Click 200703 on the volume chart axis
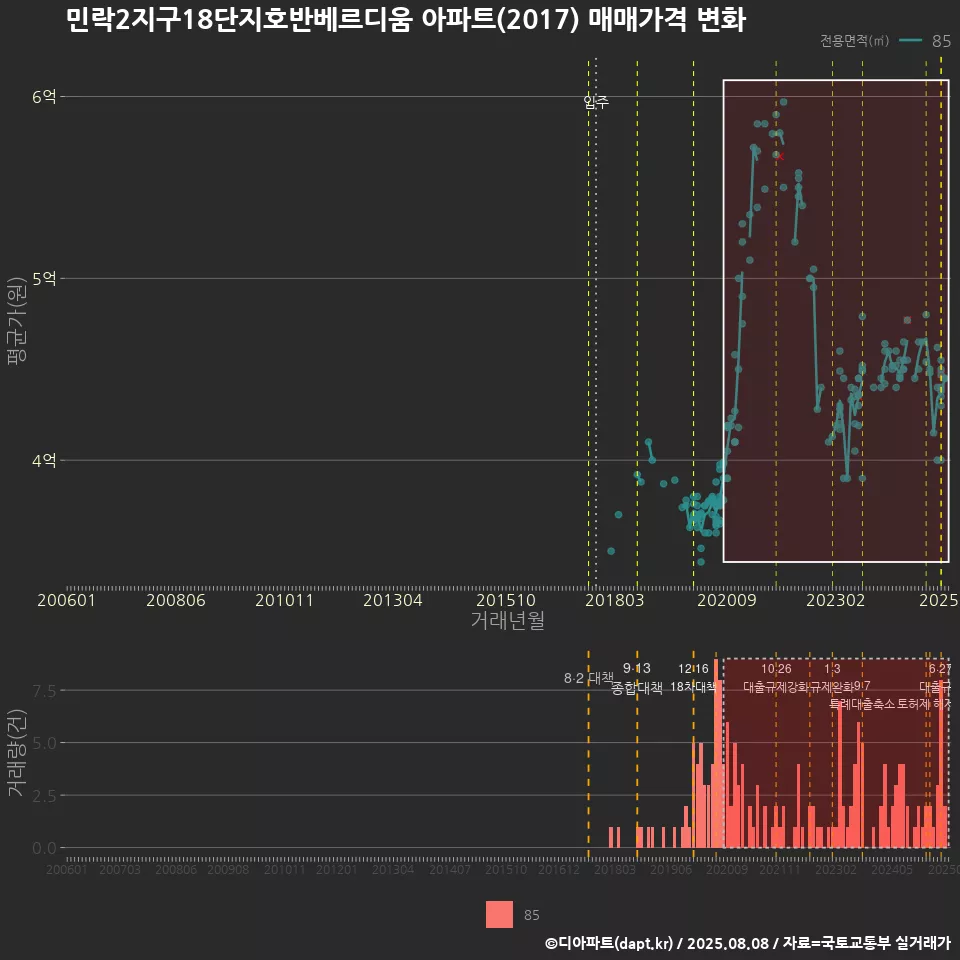 click(x=119, y=869)
